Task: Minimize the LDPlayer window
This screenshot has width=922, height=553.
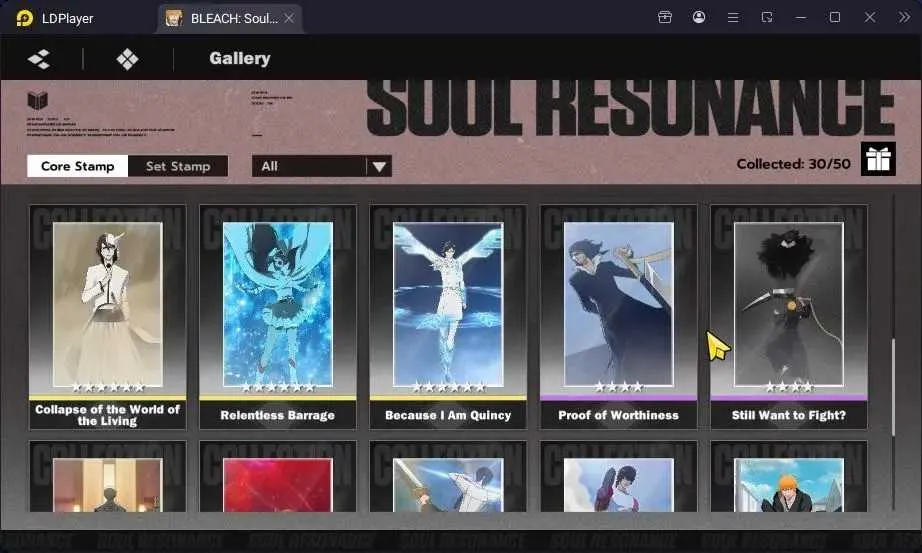Action: click(x=800, y=18)
